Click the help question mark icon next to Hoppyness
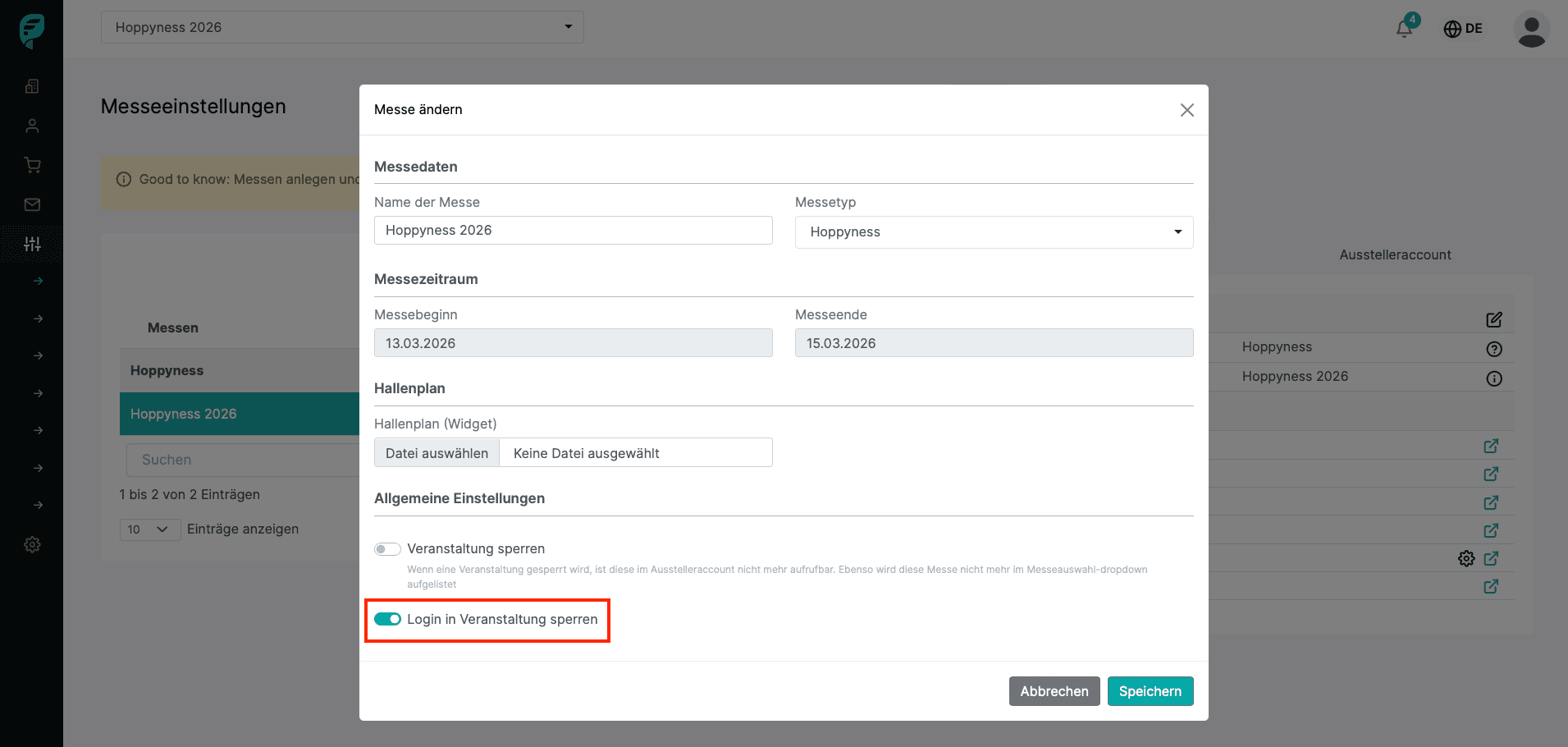This screenshot has height=747, width=1568. pos(1493,349)
